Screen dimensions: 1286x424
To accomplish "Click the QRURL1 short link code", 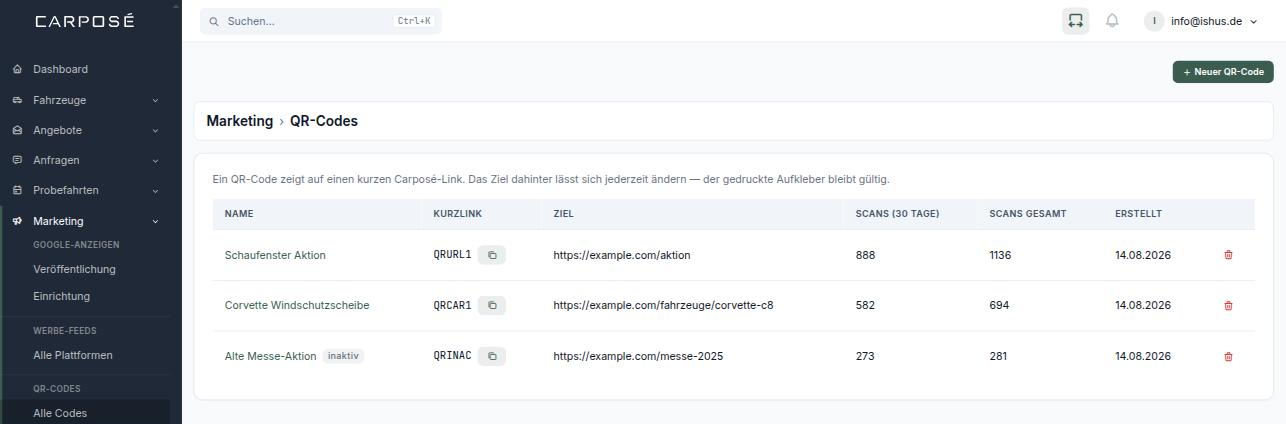I will point(452,255).
